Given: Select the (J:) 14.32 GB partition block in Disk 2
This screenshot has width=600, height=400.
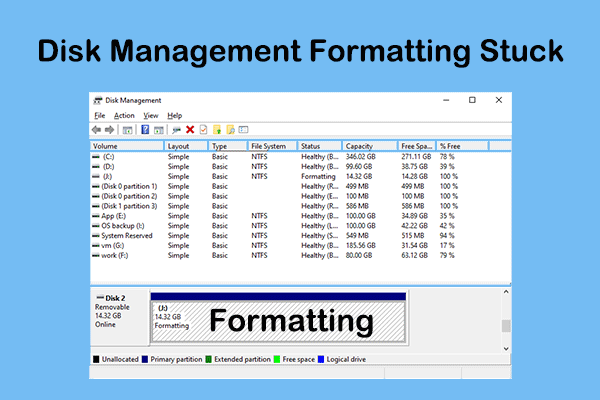Looking at the screenshot, I should pos(278,318).
